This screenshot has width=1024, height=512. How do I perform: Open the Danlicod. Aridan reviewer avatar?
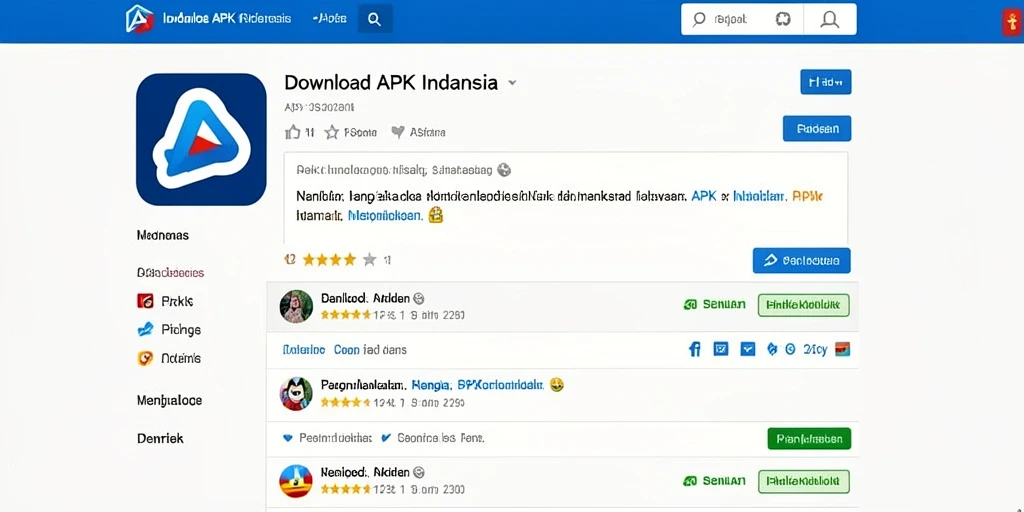296,306
